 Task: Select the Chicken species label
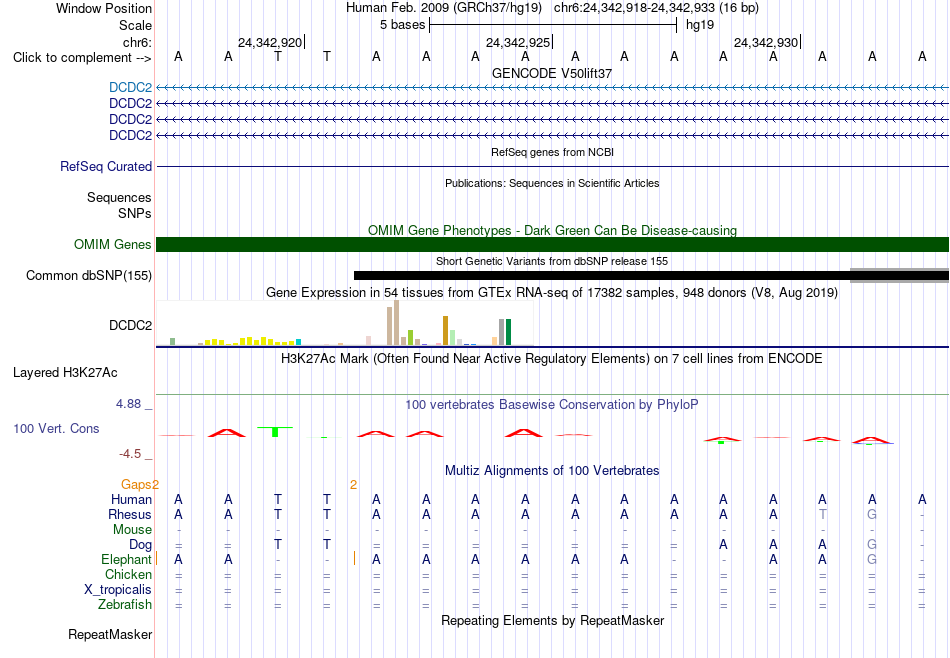128,574
